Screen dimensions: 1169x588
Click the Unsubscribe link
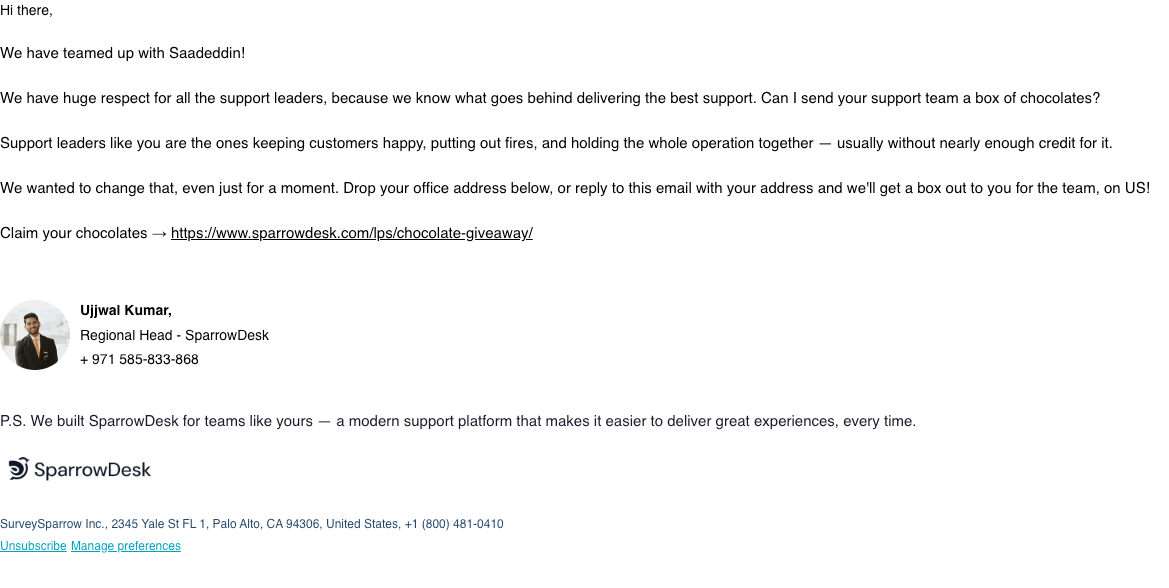[x=34, y=546]
